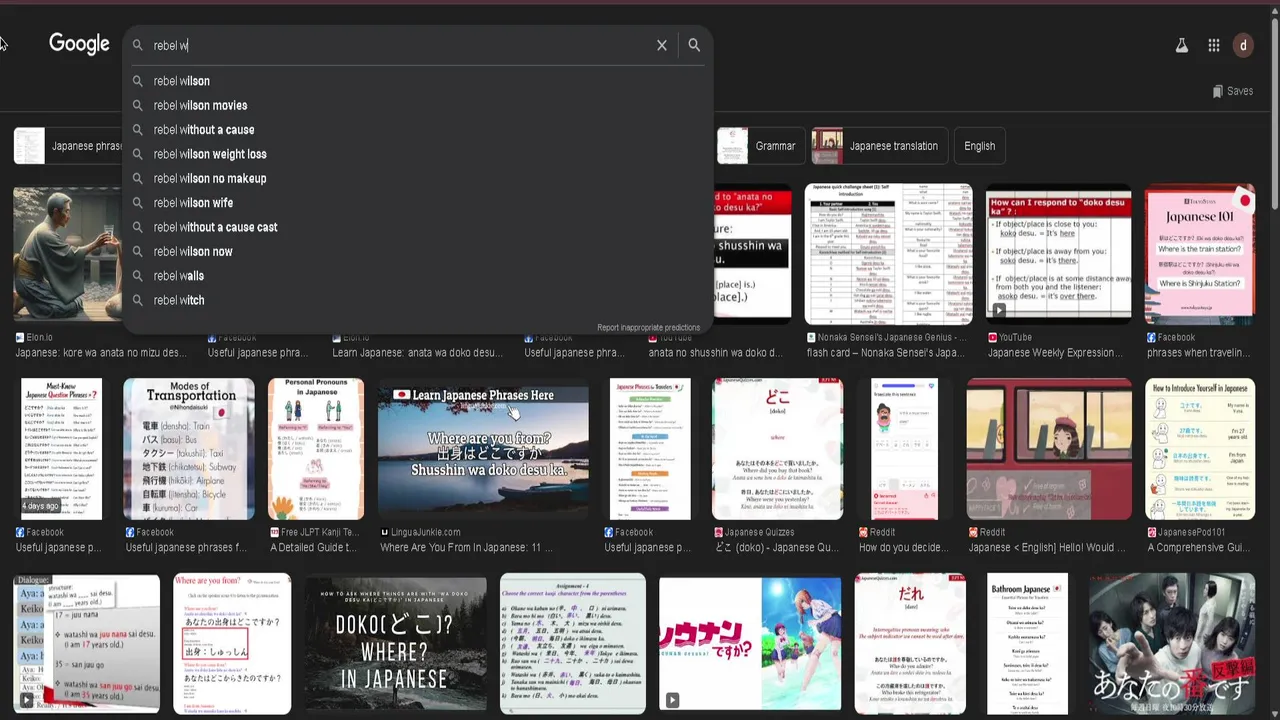Screen dimensions: 1280x720
Task: Click the LinguaJunkie.com source favicon
Action: [x=385, y=533]
